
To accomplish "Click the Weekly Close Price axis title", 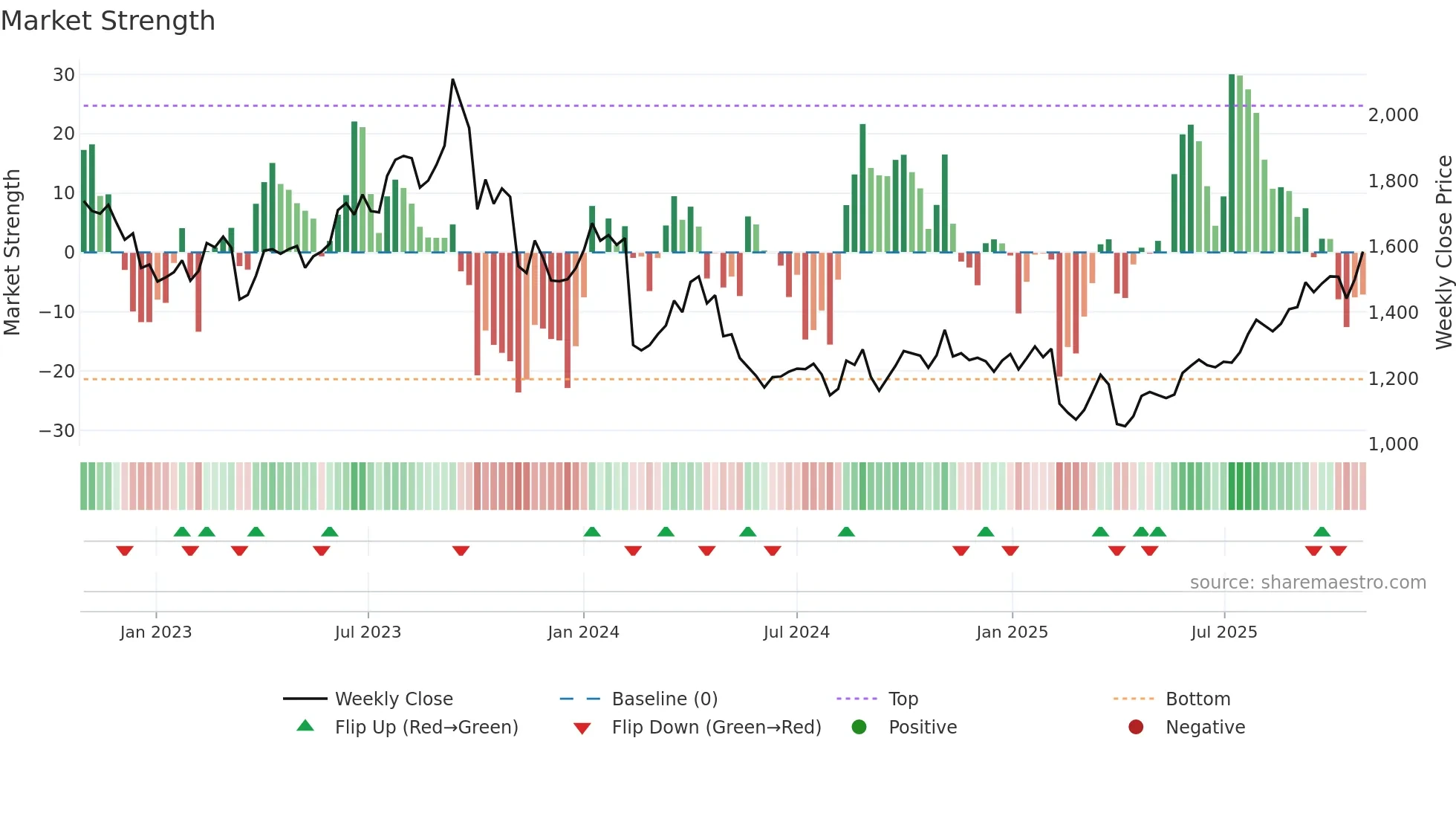I will point(1444,253).
